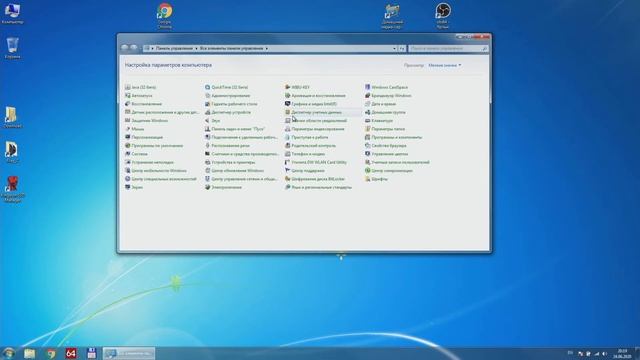Open Параметры индексирования link

click(318, 129)
